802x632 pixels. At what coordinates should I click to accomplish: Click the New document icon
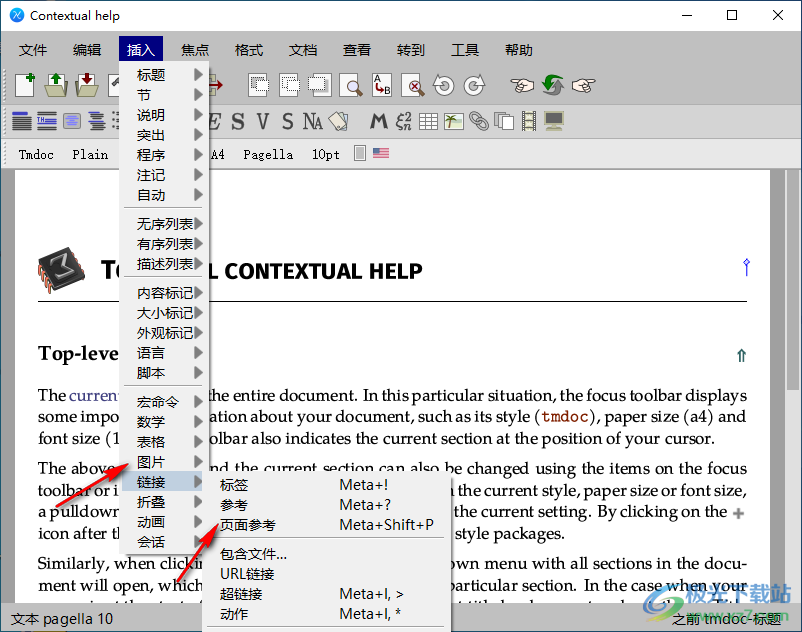click(25, 85)
